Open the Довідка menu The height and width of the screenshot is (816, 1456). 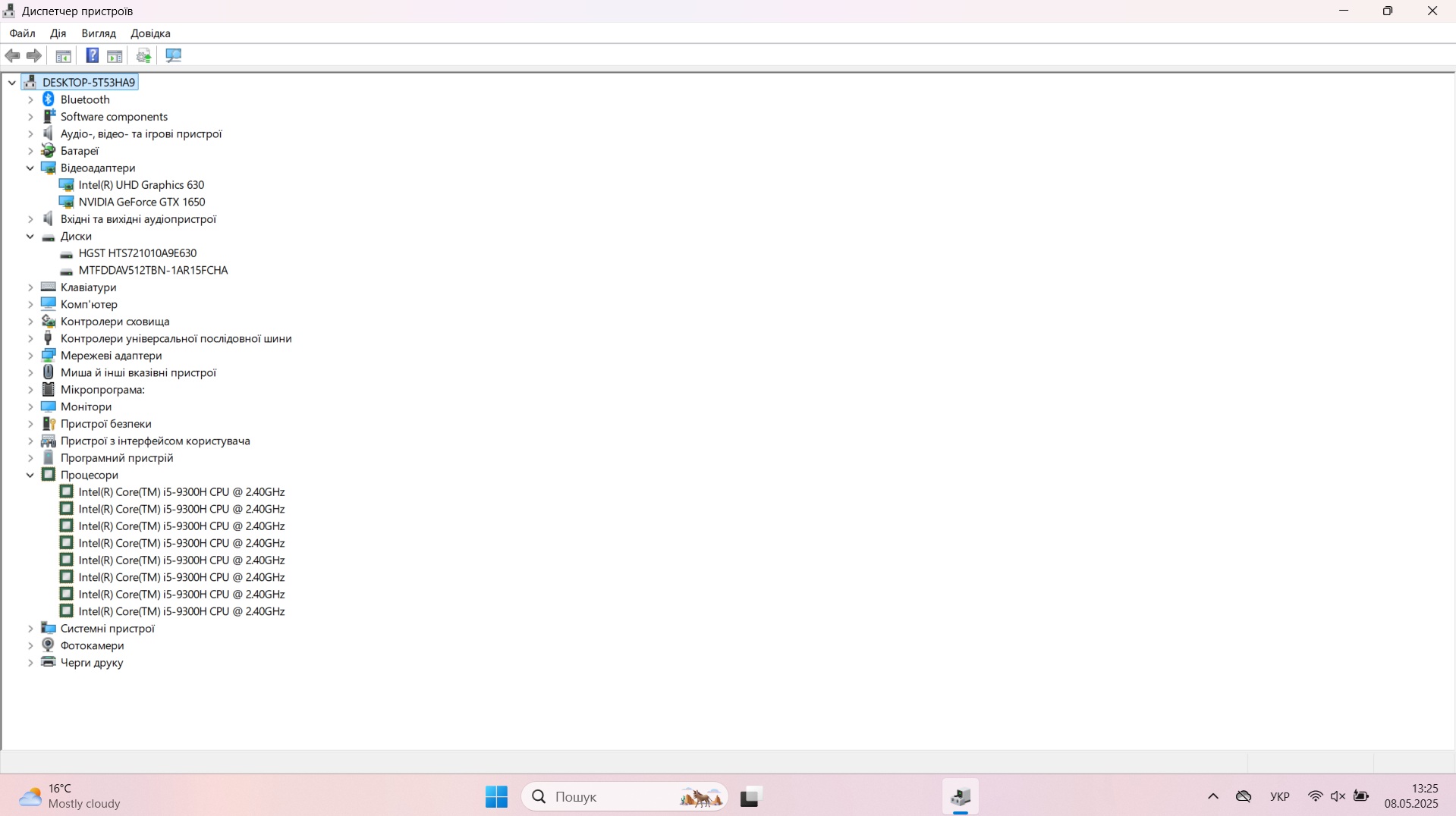[150, 33]
